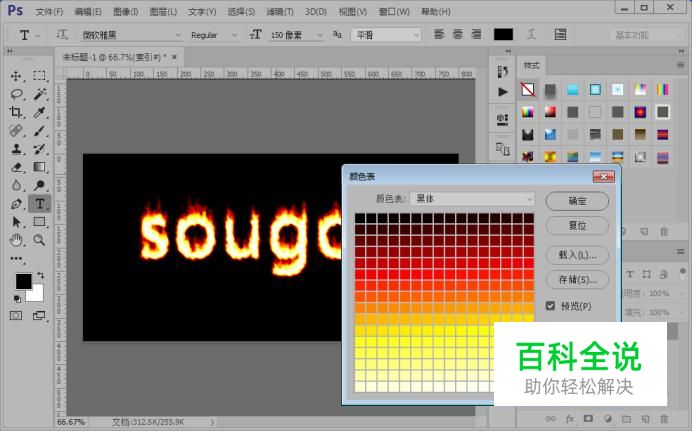Select the Lasso tool
The height and width of the screenshot is (431, 692).
tap(16, 94)
